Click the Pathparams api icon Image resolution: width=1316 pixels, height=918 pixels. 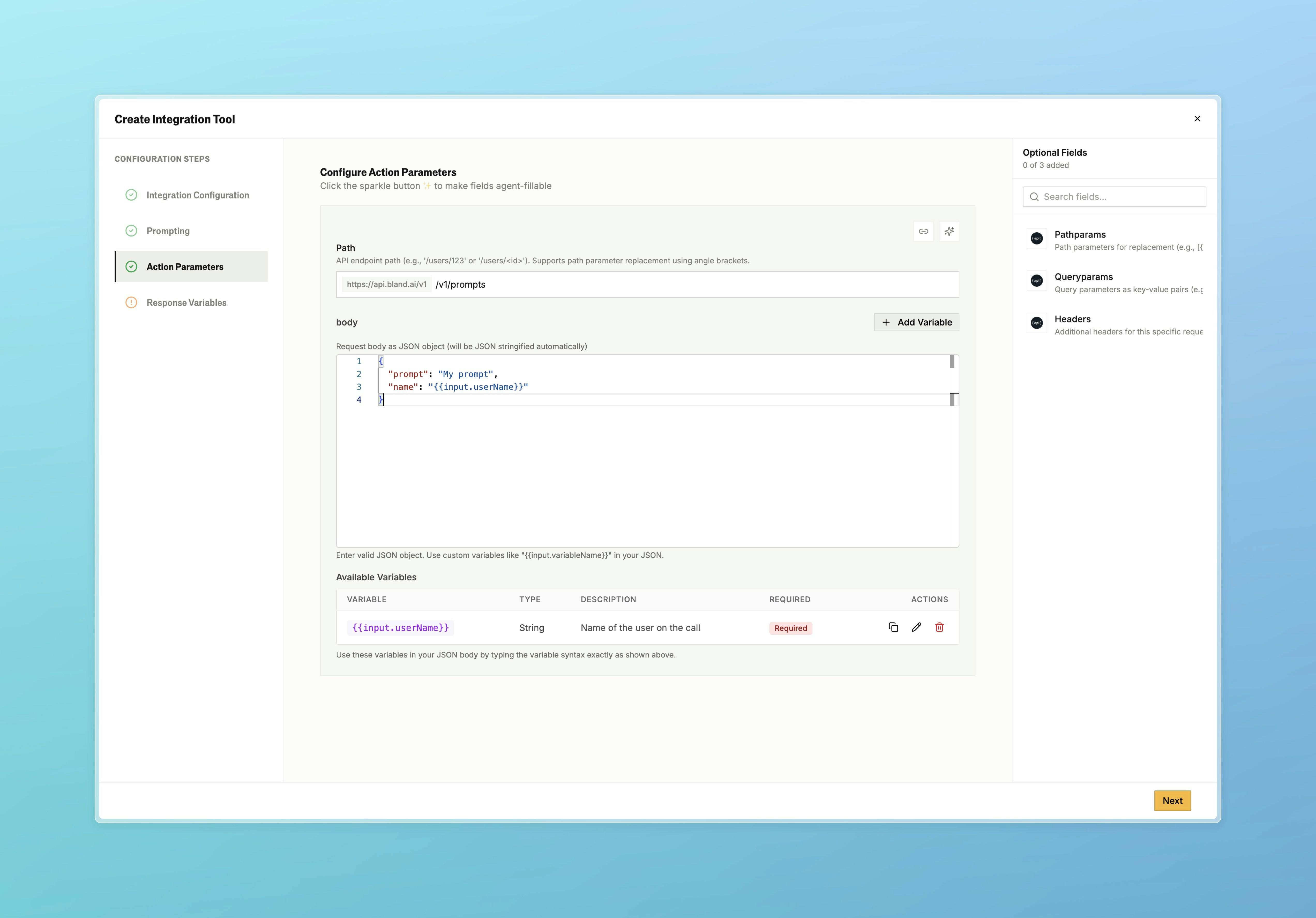point(1036,239)
